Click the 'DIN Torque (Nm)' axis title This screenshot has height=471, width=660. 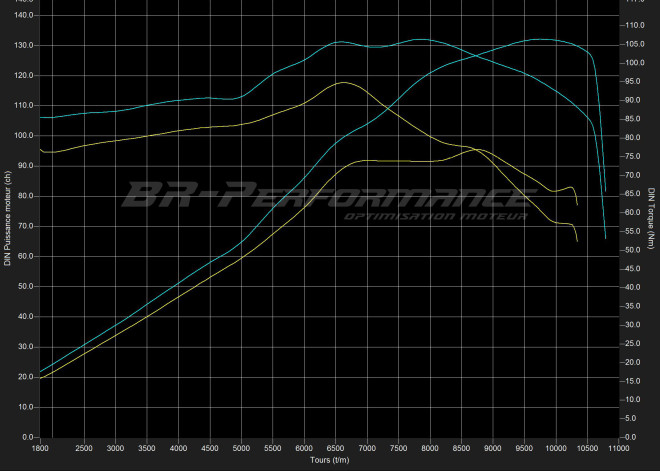click(x=651, y=218)
